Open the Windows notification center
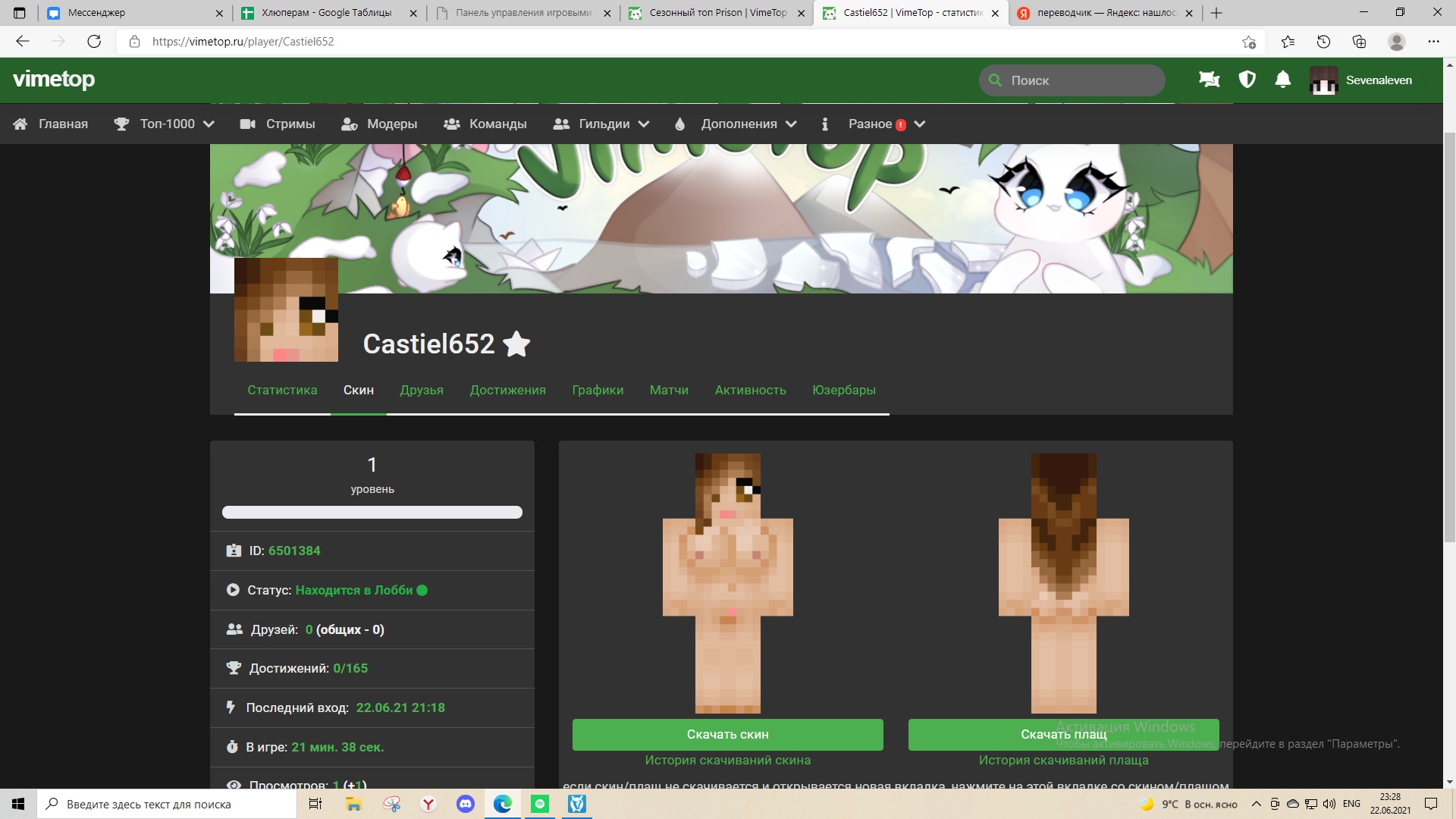The image size is (1456, 819). click(1431, 804)
